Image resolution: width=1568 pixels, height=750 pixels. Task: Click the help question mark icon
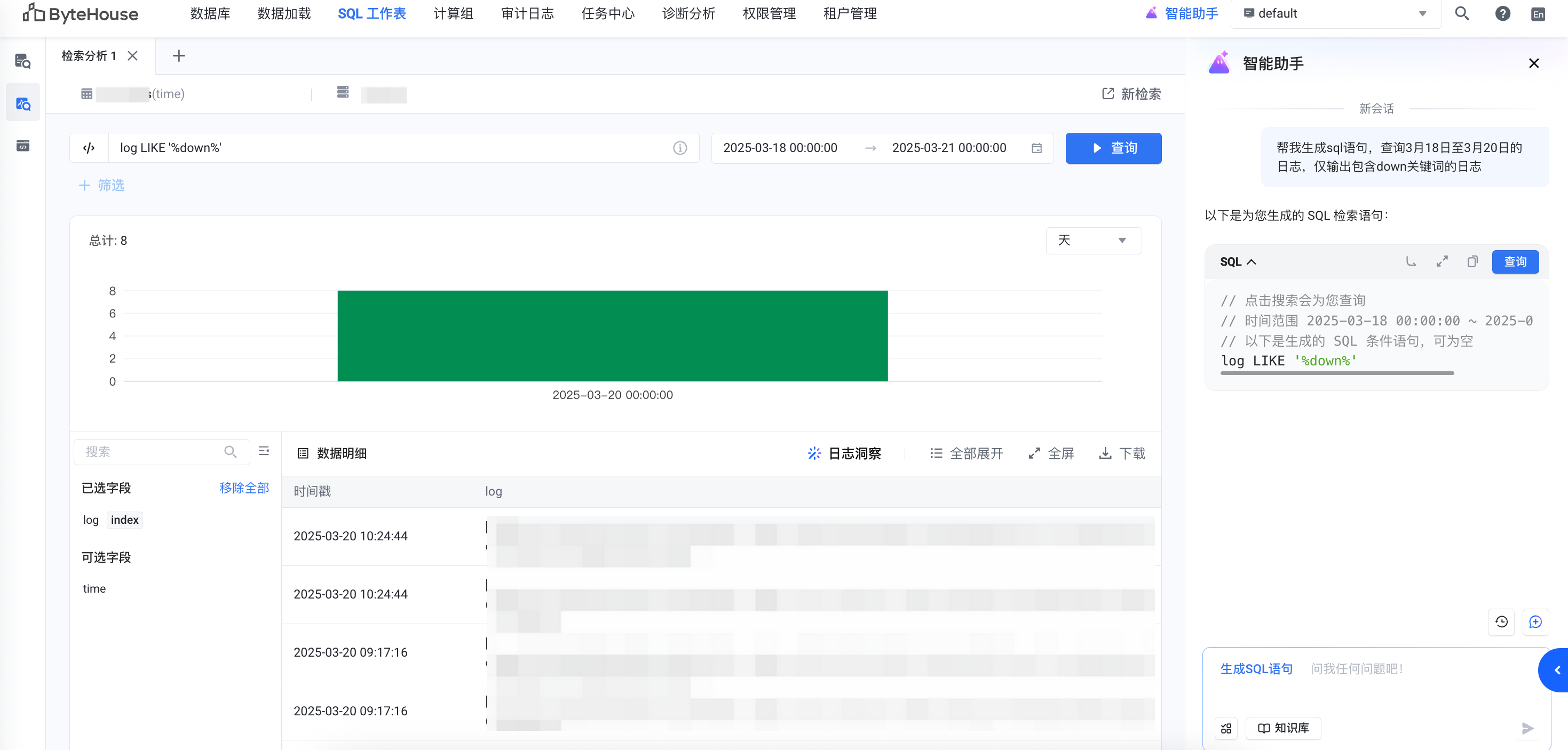[x=1502, y=13]
